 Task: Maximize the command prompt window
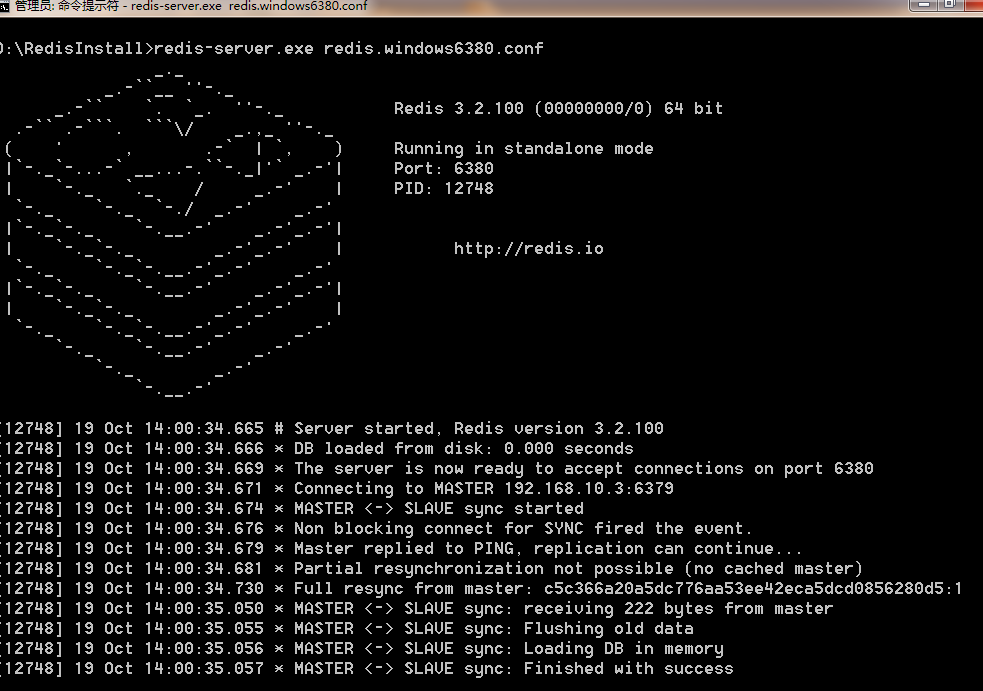pyautogui.click(x=950, y=5)
